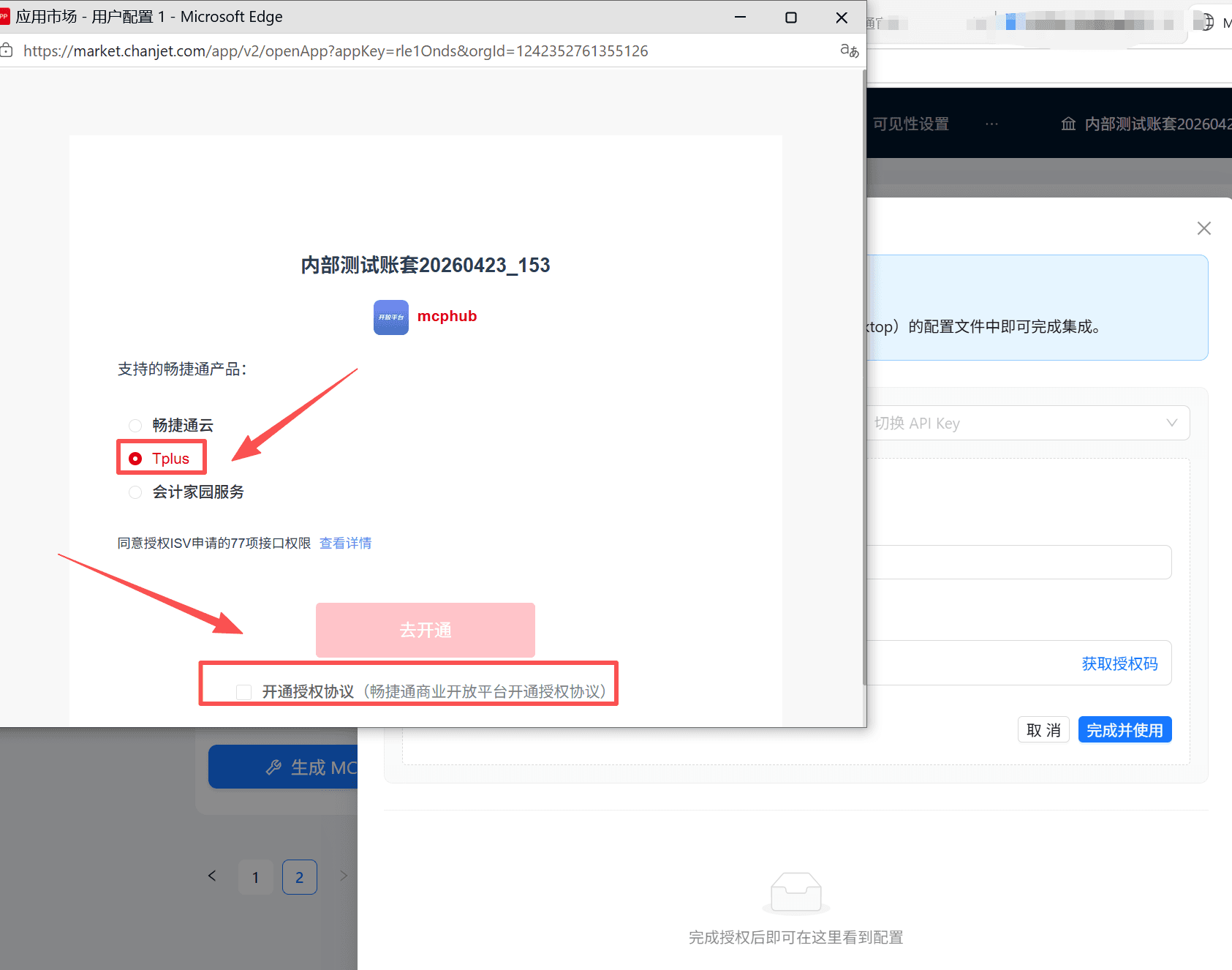Screen dimensions: 1232x970
Task: Click the mcphub app icon
Action: point(391,317)
